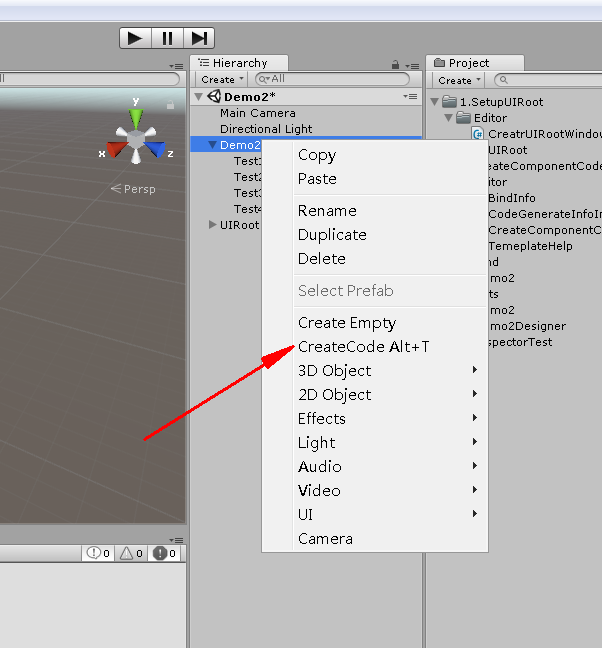Click the Step frame button
This screenshot has height=648, width=602.
199,38
